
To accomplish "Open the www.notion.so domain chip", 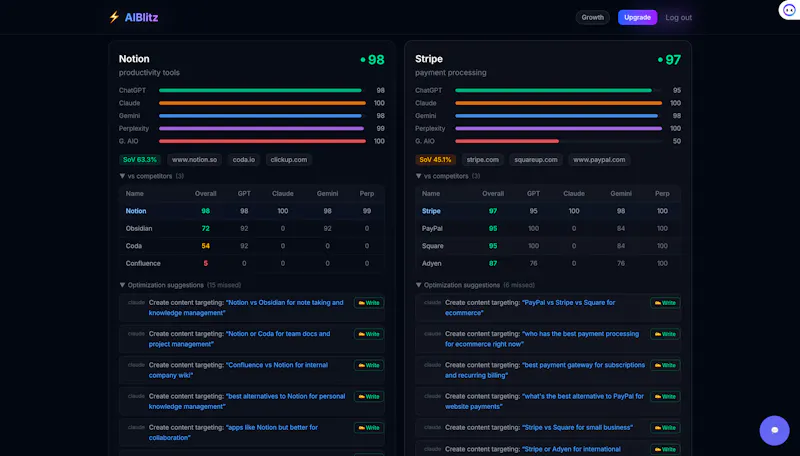I will click(194, 160).
